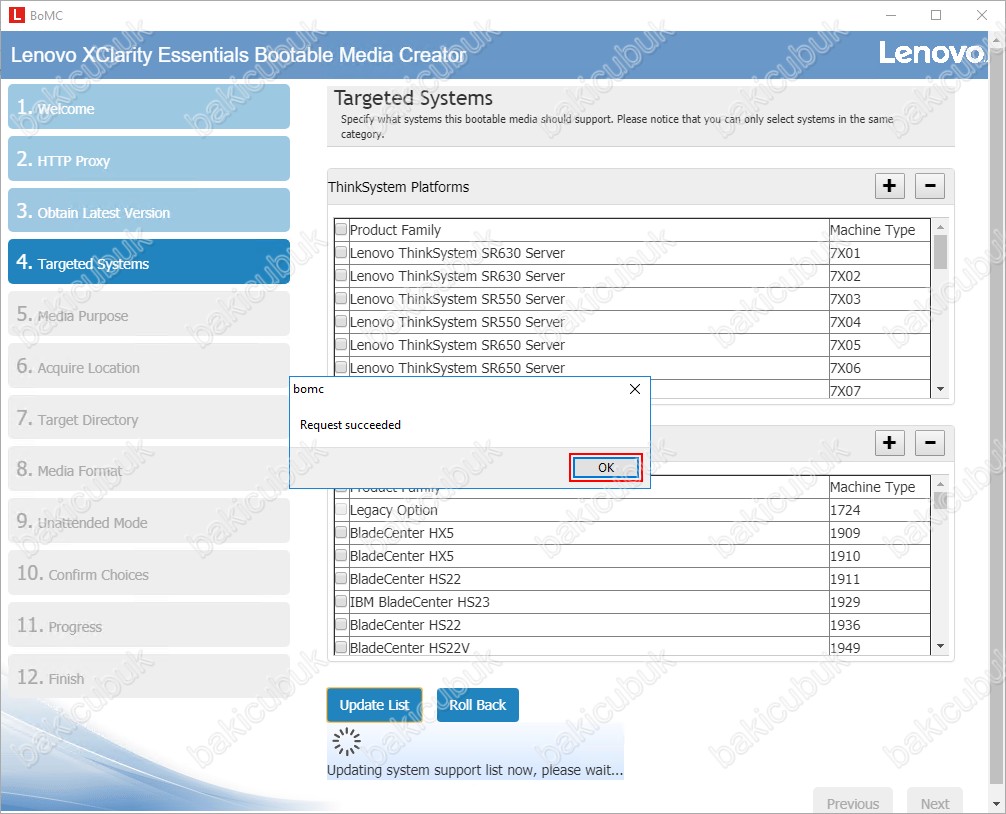
Task: Click IBM BladeCenter HS23 row text
Action: point(420,602)
